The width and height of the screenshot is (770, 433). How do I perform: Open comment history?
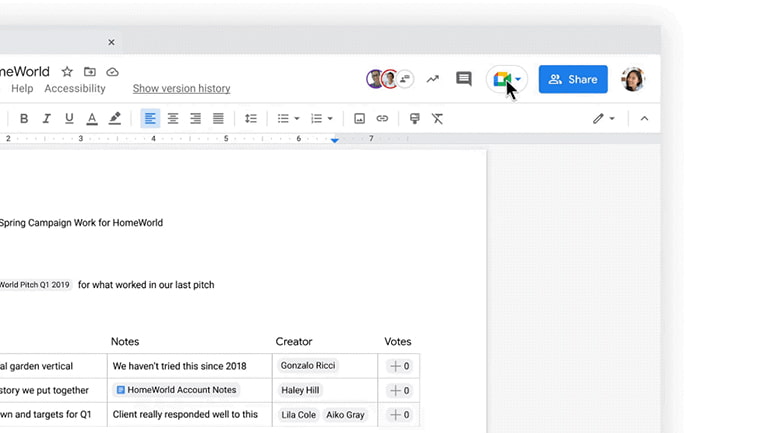tap(464, 79)
